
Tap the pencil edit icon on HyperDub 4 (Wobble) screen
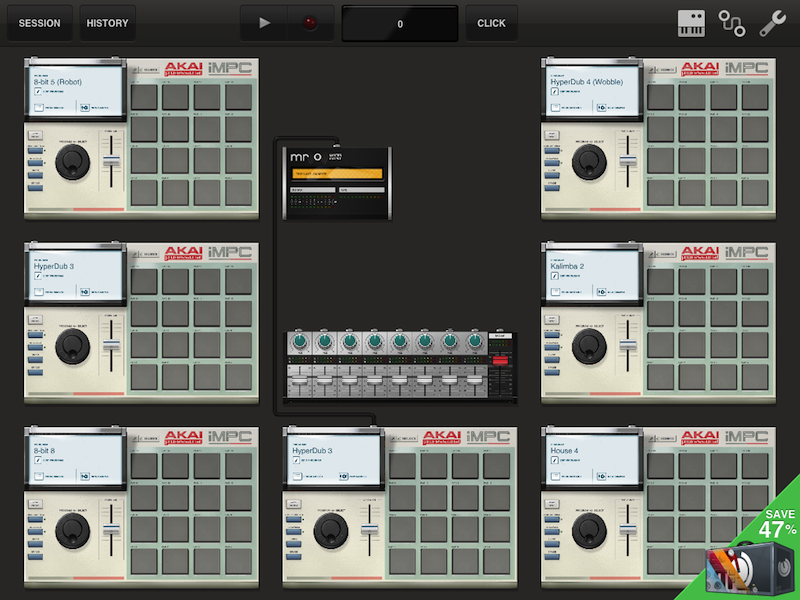pyautogui.click(x=555, y=91)
